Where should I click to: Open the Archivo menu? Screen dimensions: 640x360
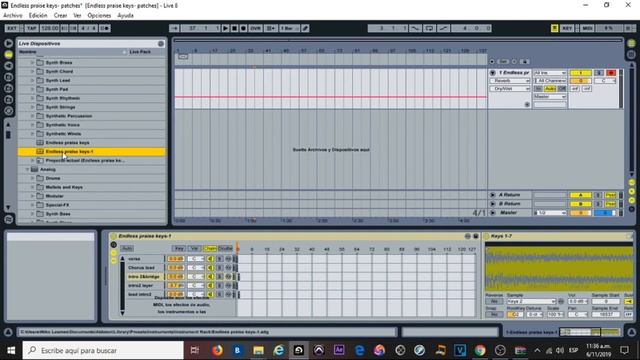(13, 16)
